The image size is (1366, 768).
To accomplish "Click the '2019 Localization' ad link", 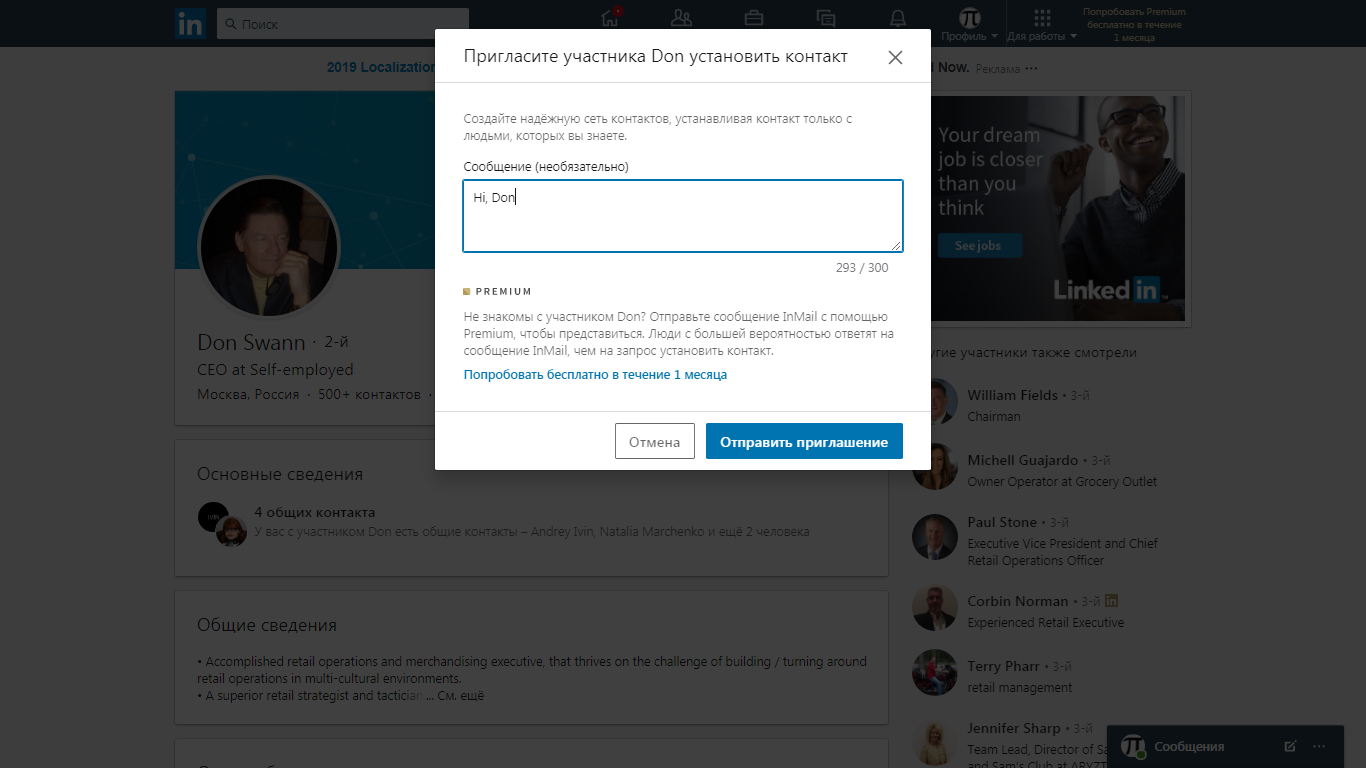I will (x=381, y=67).
